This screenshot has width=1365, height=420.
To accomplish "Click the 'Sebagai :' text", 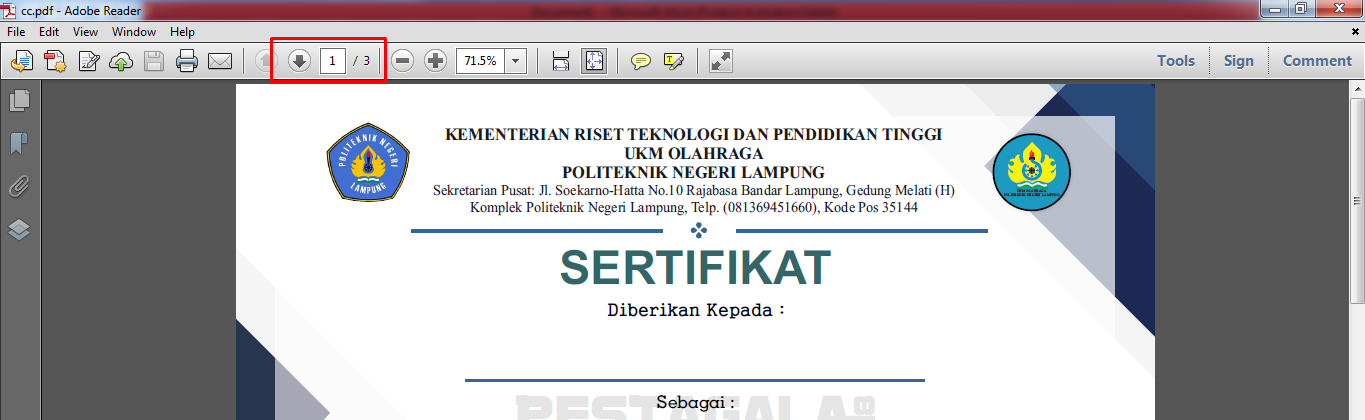I will (696, 403).
